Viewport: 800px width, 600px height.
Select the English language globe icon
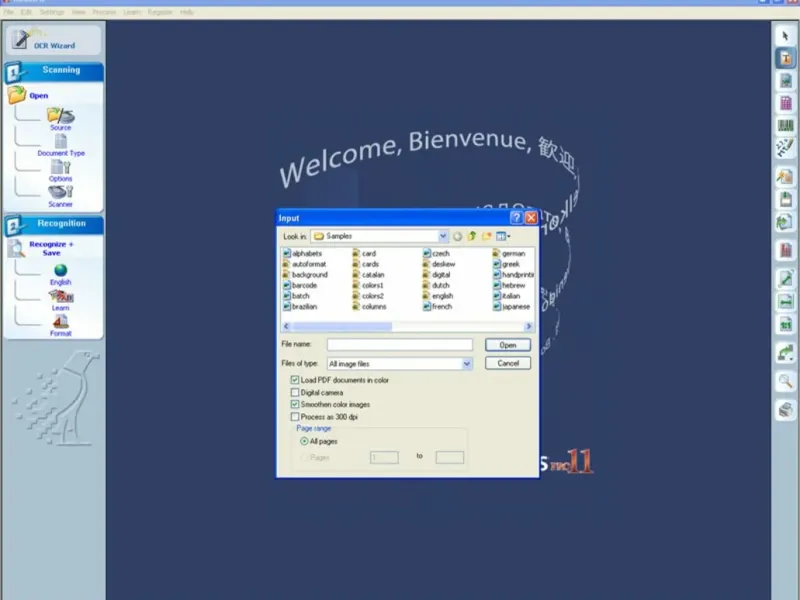click(x=61, y=270)
